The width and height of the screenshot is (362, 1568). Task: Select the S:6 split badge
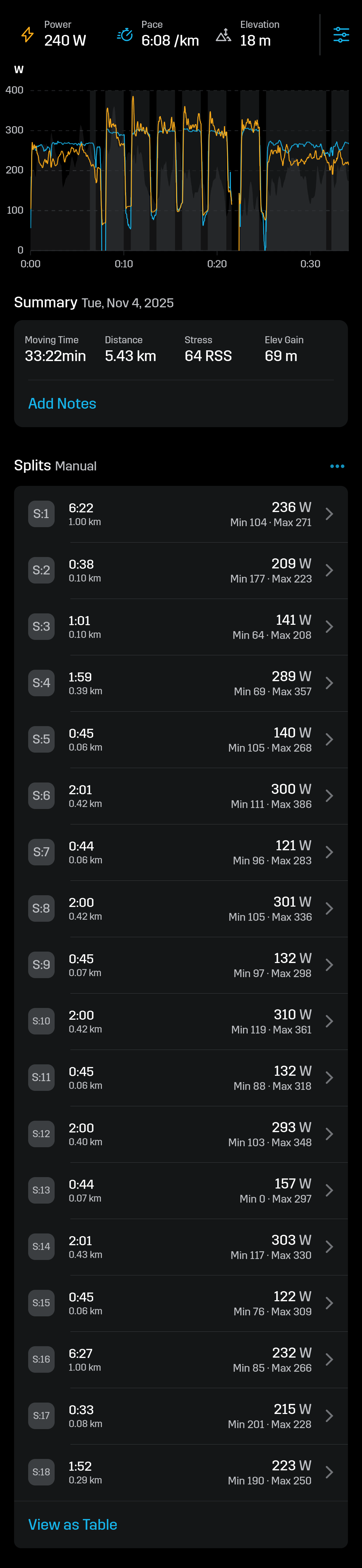coord(41,796)
